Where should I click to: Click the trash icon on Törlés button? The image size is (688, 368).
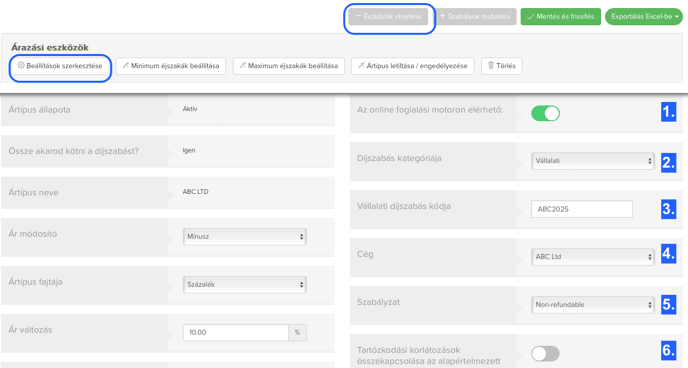491,65
